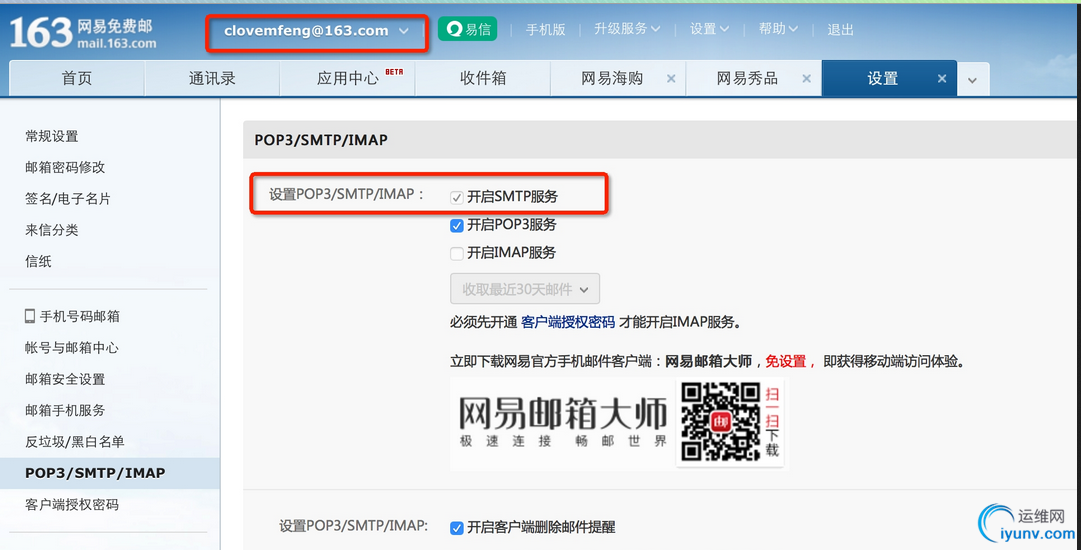Select 来信分类 in the sidebar
Screen dimensions: 1081x550
click(52, 230)
